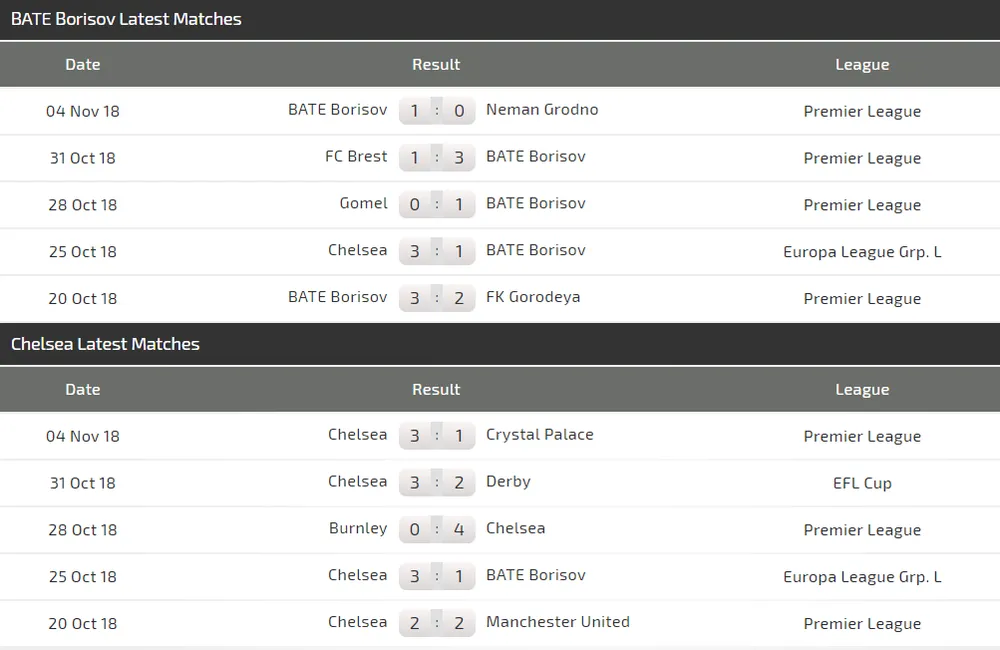The width and height of the screenshot is (1000, 650).
Task: Open Derby team link
Action: coord(508,482)
